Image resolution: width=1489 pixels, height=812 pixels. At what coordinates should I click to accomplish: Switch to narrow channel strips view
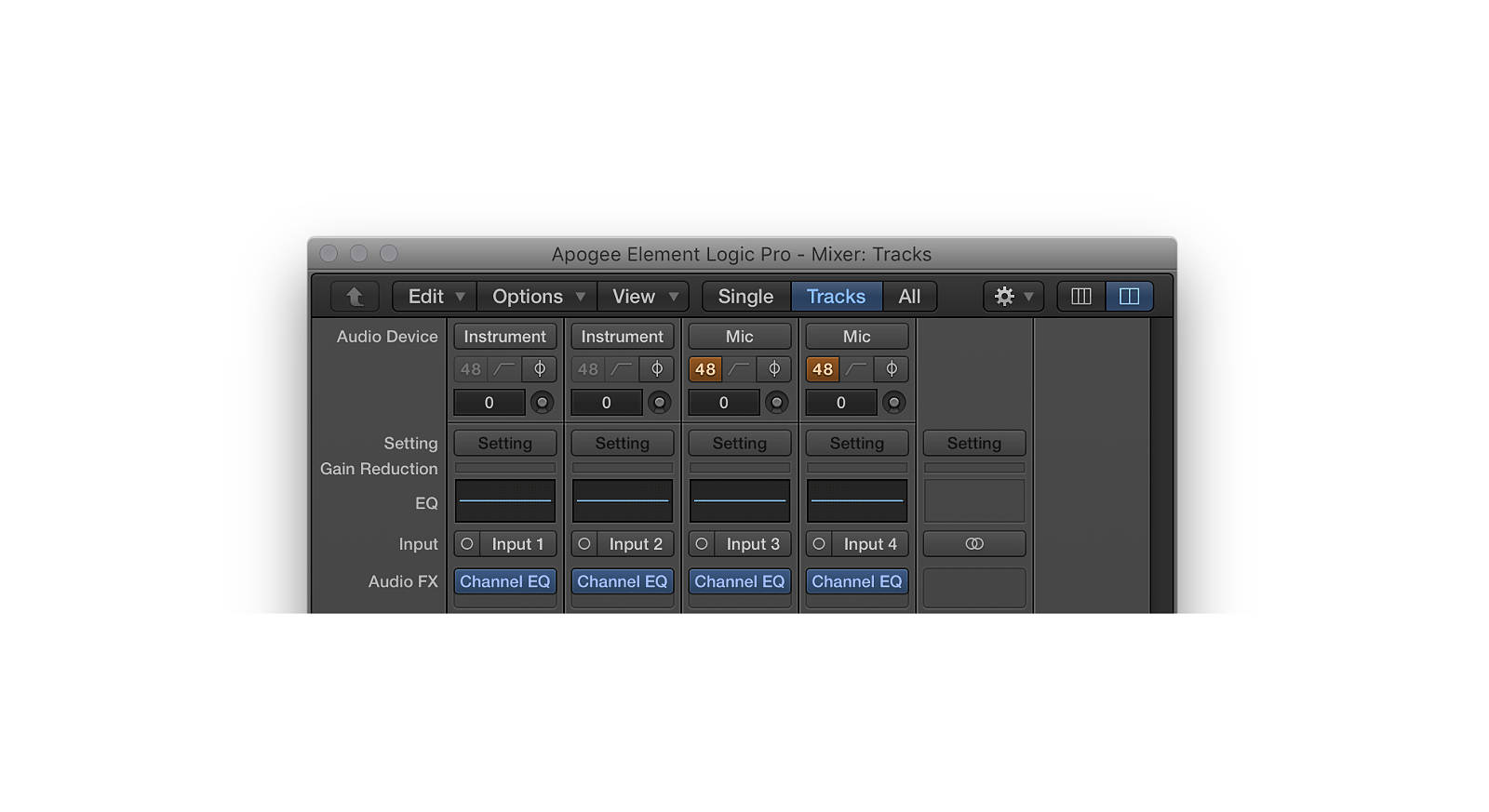click(1081, 297)
